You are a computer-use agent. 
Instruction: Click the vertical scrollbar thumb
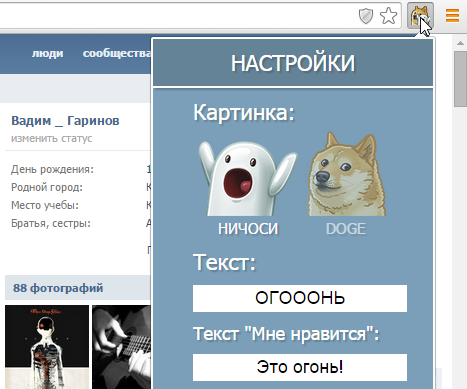[x=461, y=79]
